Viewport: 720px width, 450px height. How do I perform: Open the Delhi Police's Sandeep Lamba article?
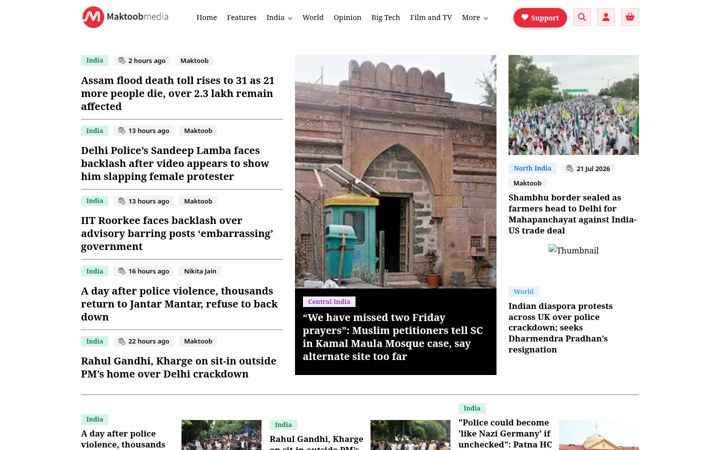pyautogui.click(x=175, y=163)
